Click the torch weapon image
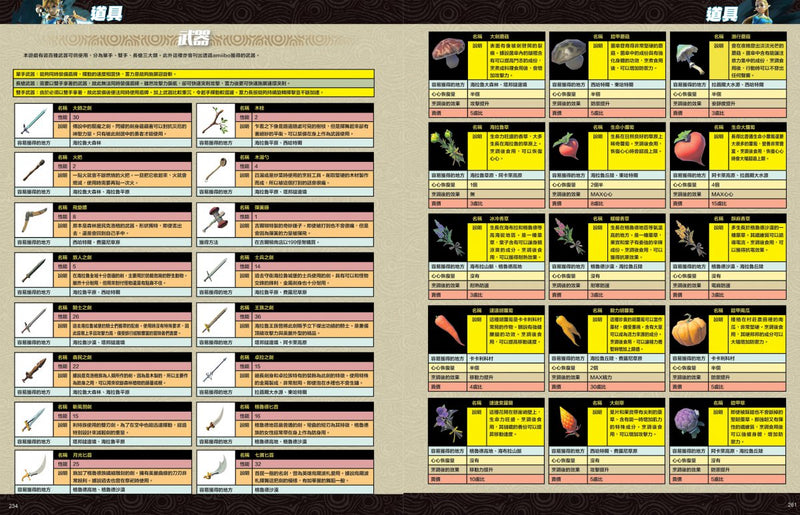The height and width of the screenshot is (515, 800). click(x=34, y=170)
